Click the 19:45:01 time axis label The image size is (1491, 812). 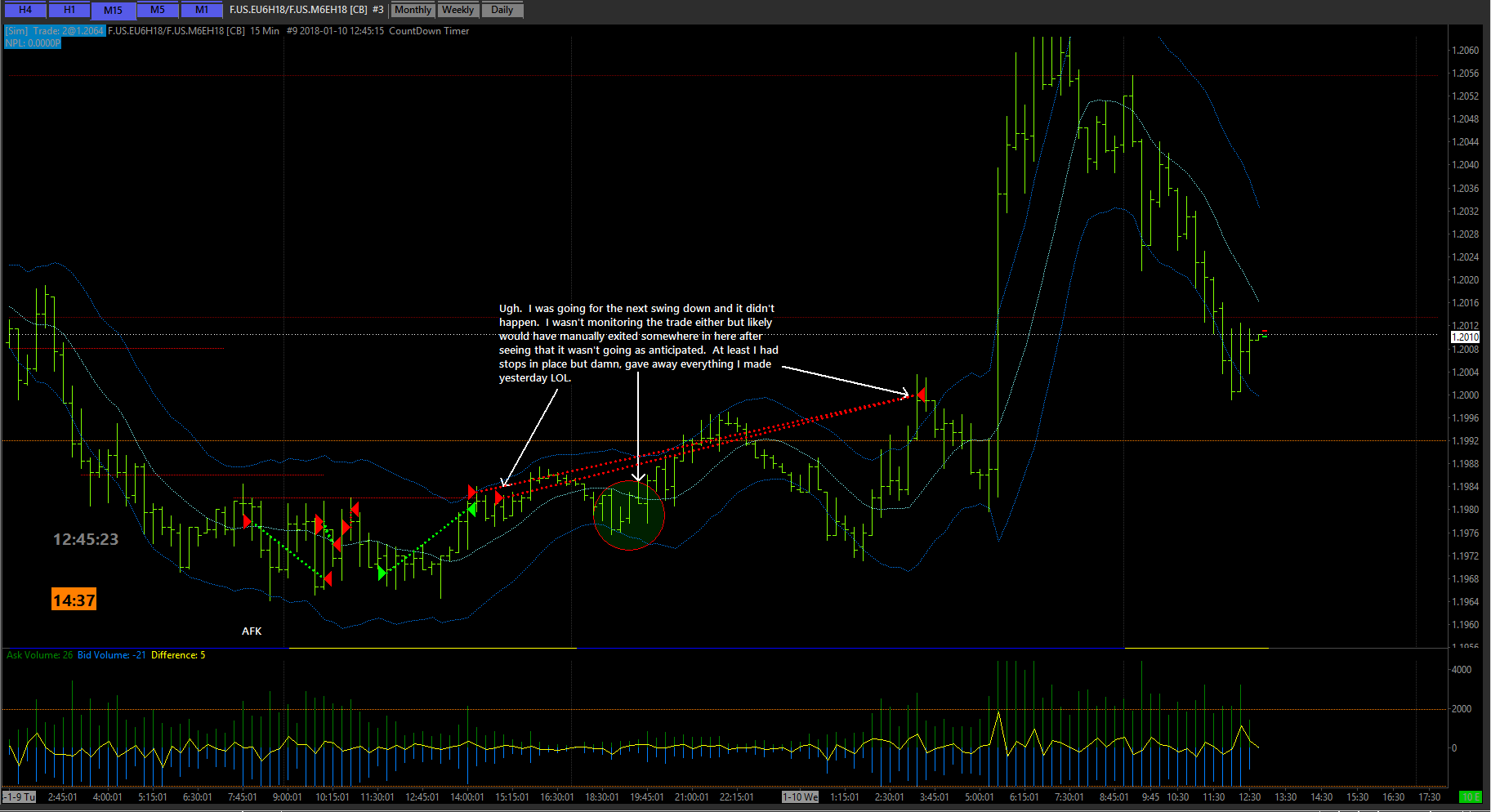click(646, 797)
